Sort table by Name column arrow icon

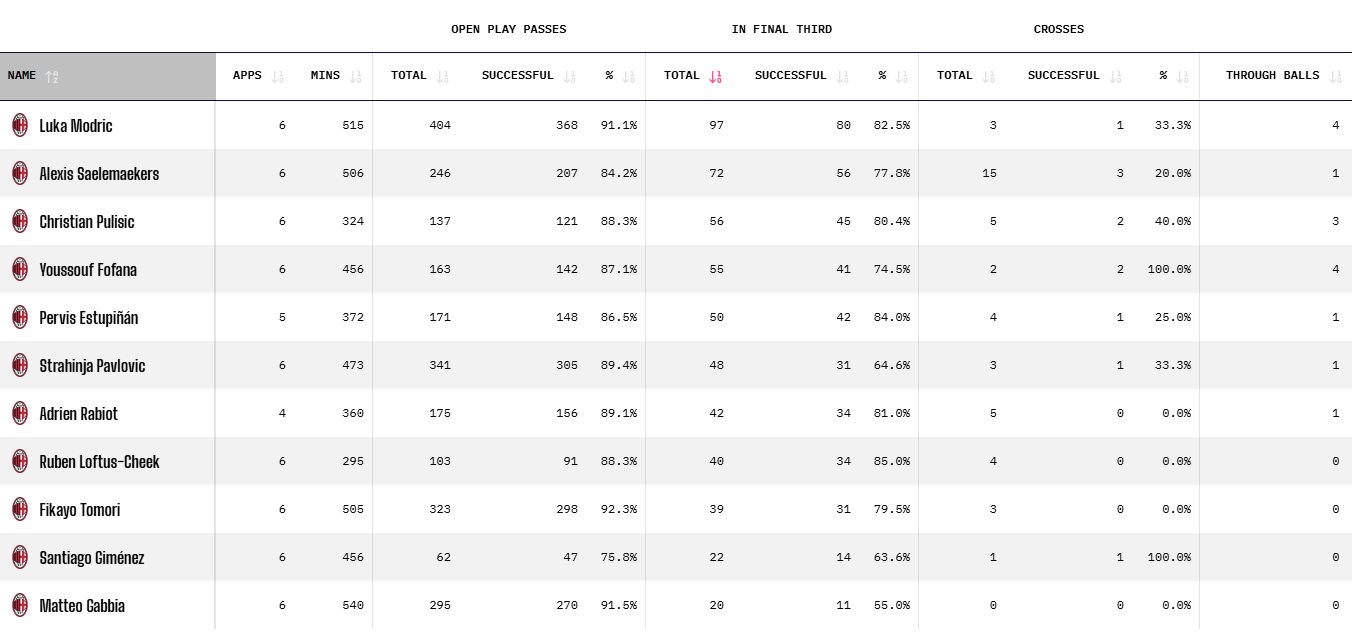click(x=52, y=76)
